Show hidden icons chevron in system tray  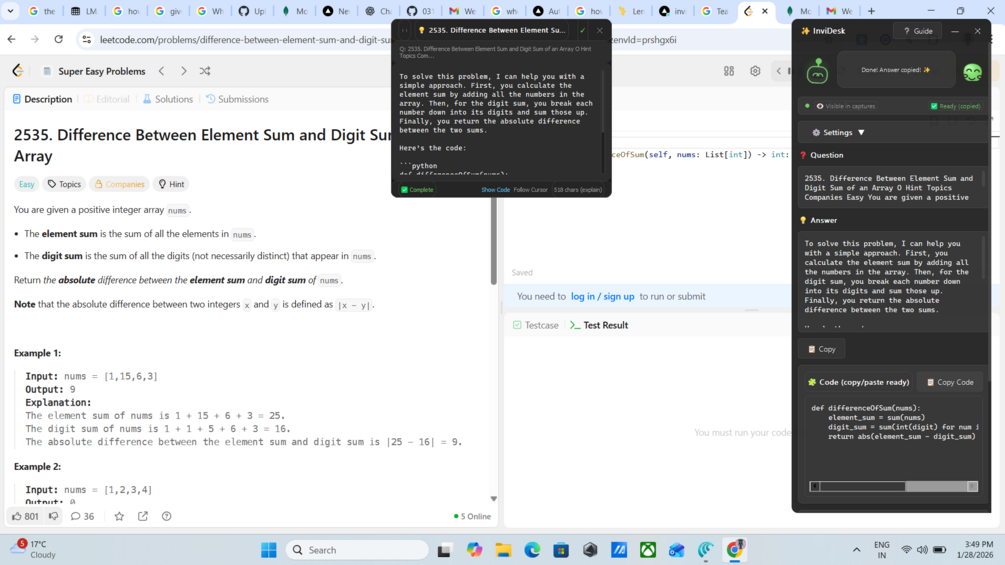[x=856, y=550]
